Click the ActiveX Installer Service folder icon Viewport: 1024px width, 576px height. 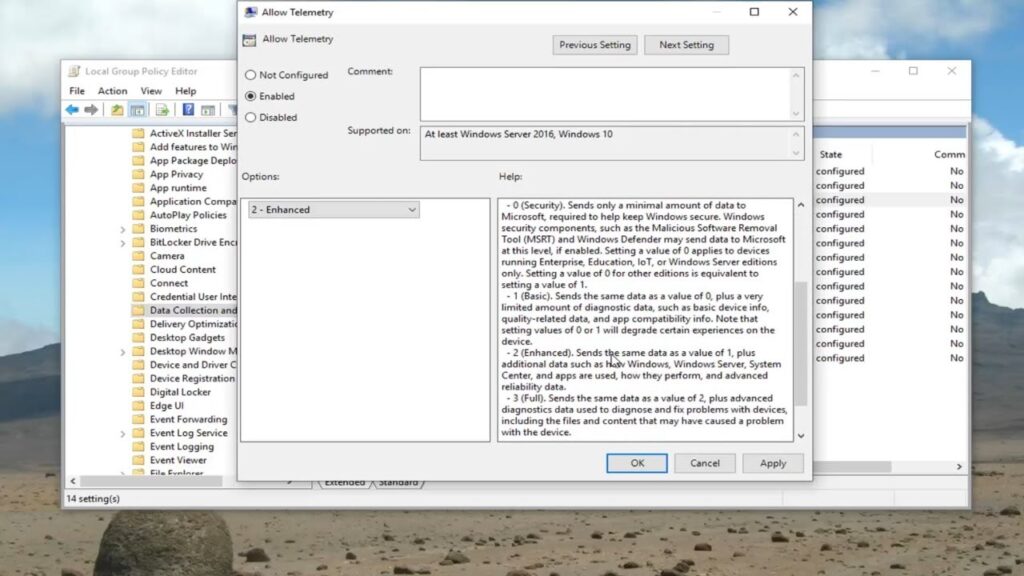(x=138, y=133)
